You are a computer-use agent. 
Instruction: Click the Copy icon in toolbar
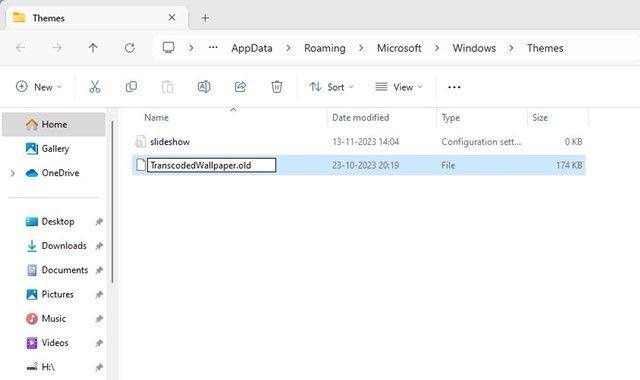(x=131, y=87)
